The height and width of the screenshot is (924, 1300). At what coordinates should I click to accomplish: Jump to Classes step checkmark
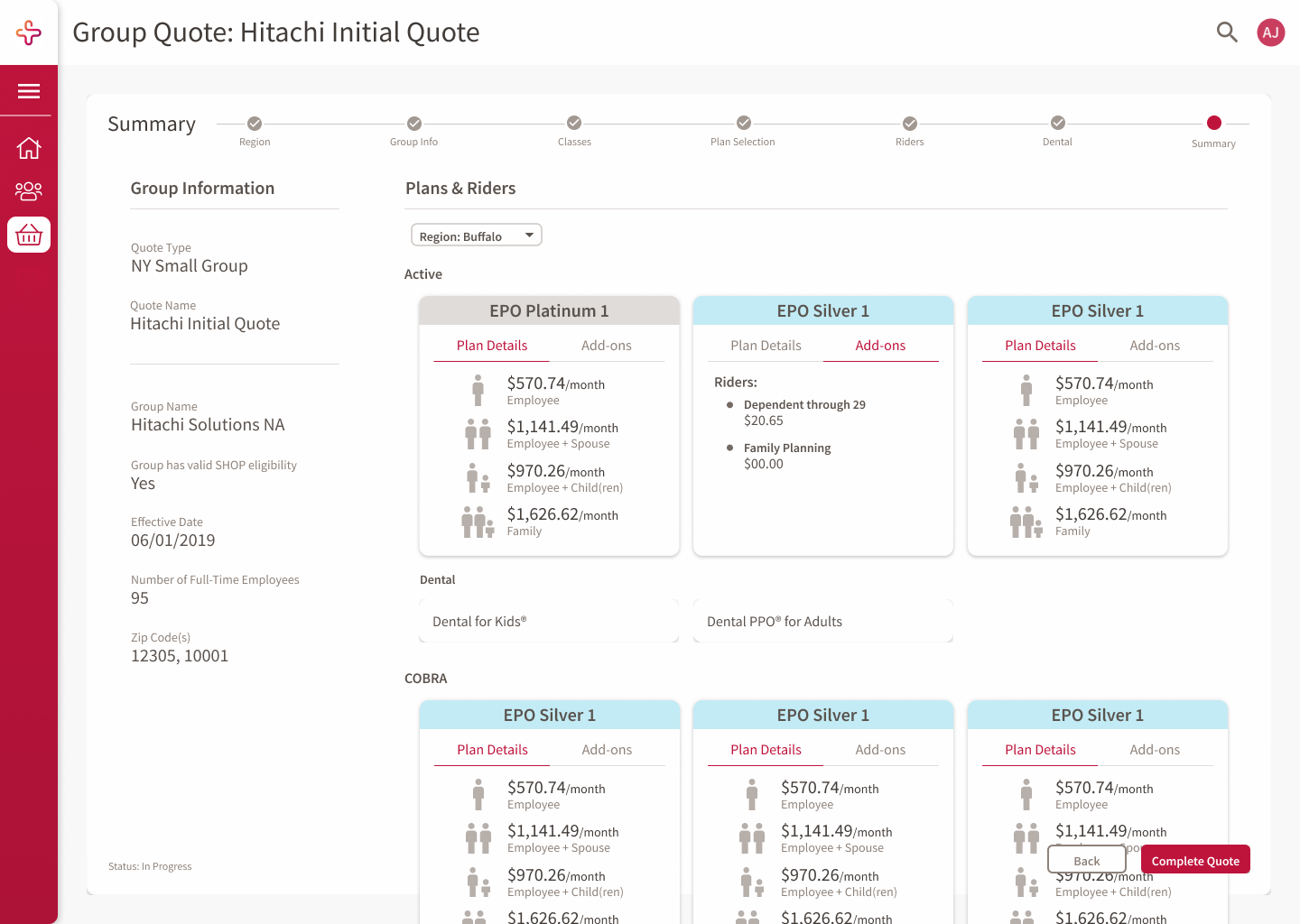coord(574,123)
